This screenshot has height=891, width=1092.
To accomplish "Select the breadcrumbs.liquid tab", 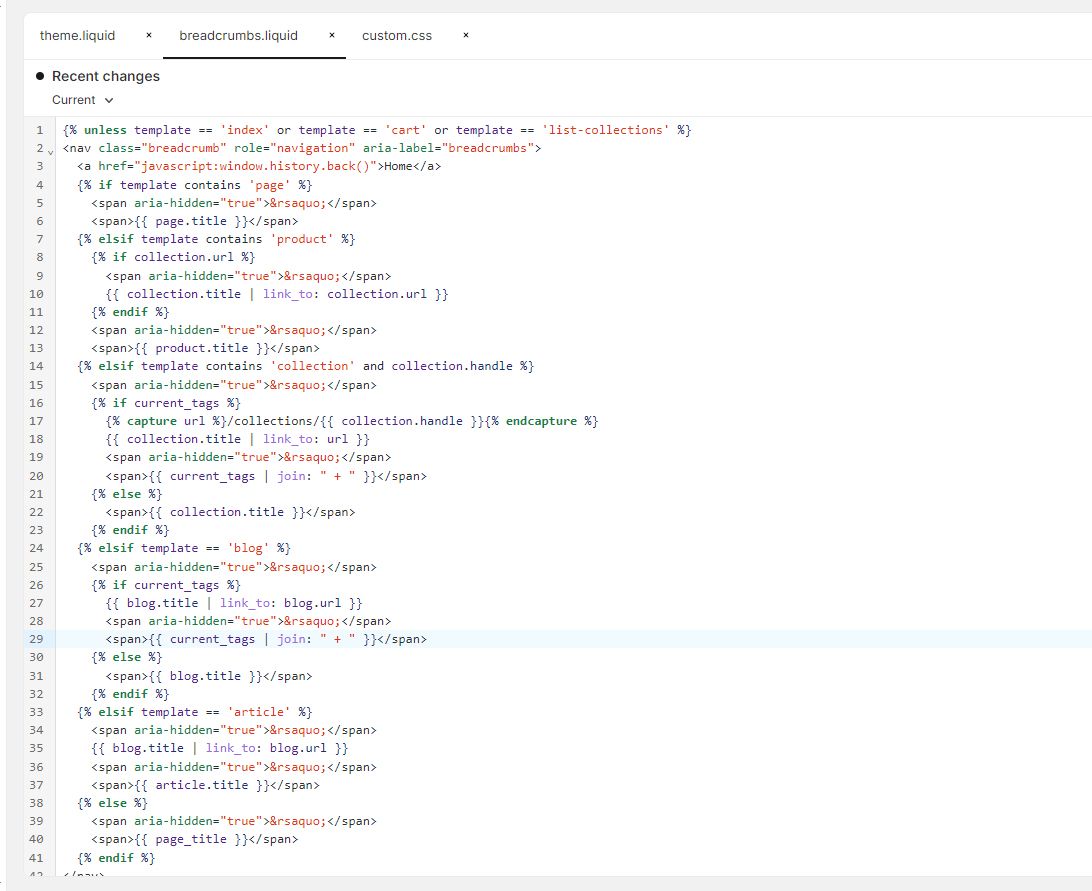I will click(238, 36).
